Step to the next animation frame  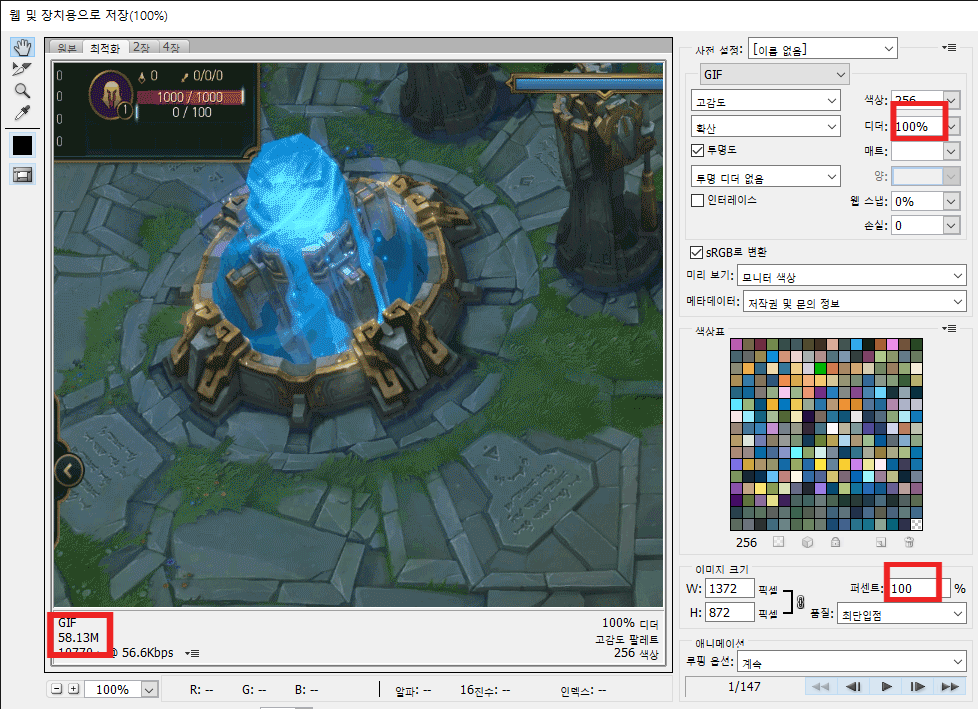click(x=917, y=687)
